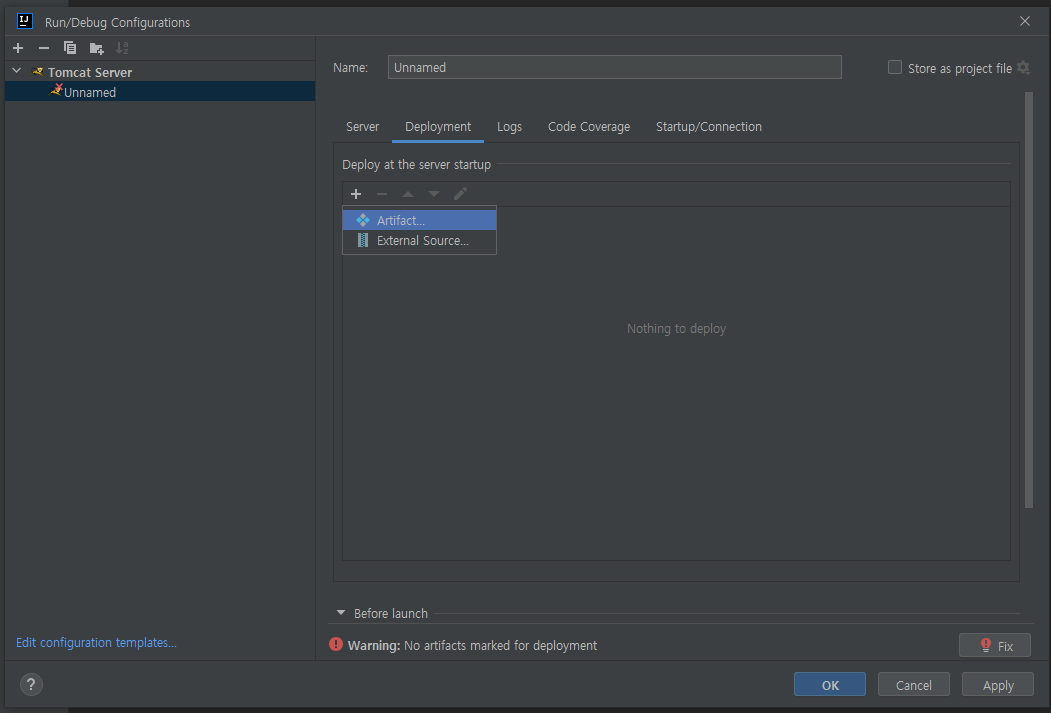This screenshot has height=713, width=1051.
Task: Click the IntelliJ IDEA logo icon
Action: [25, 21]
